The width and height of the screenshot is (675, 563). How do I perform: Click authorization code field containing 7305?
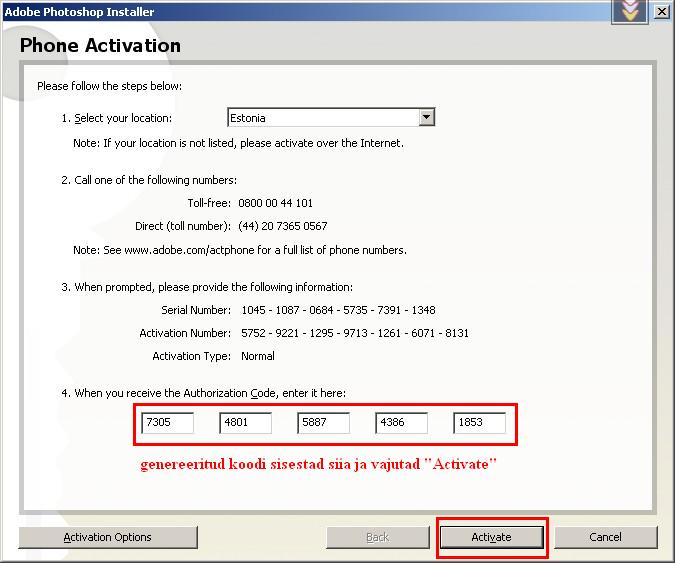(167, 423)
